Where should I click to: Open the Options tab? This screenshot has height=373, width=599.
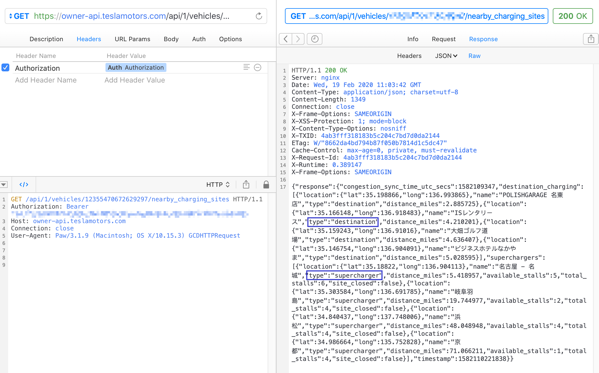pyautogui.click(x=230, y=39)
